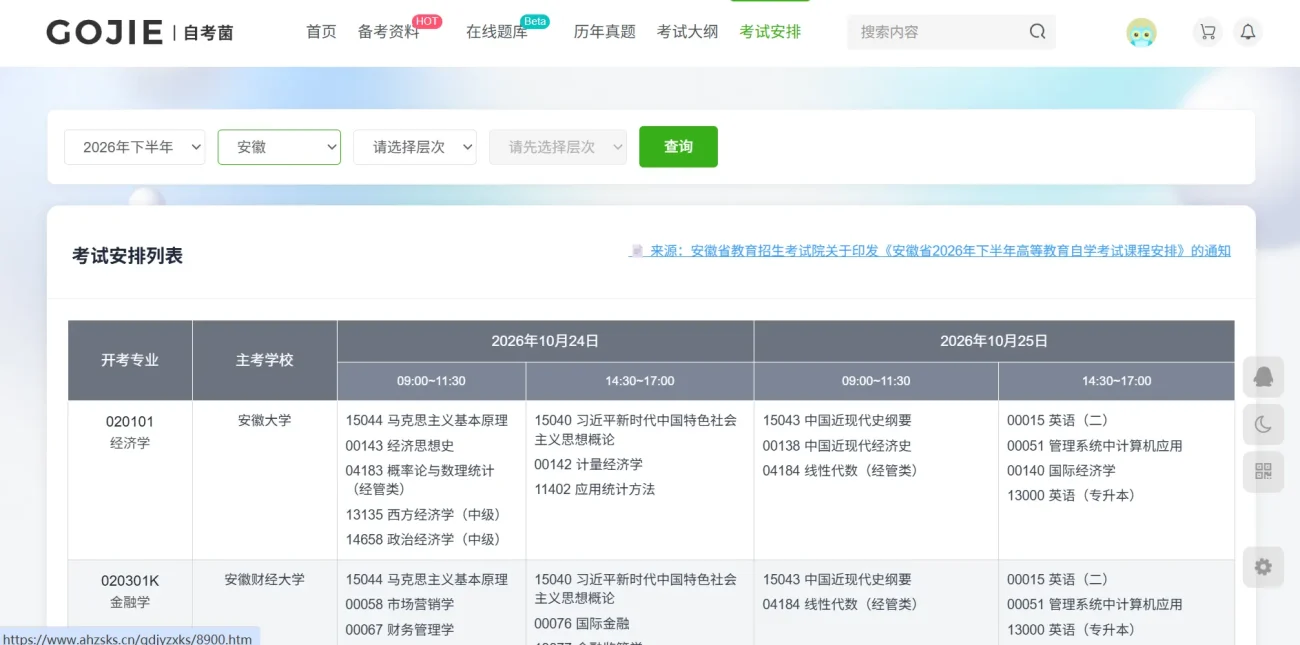Click the search magnifier icon

click(x=1037, y=32)
